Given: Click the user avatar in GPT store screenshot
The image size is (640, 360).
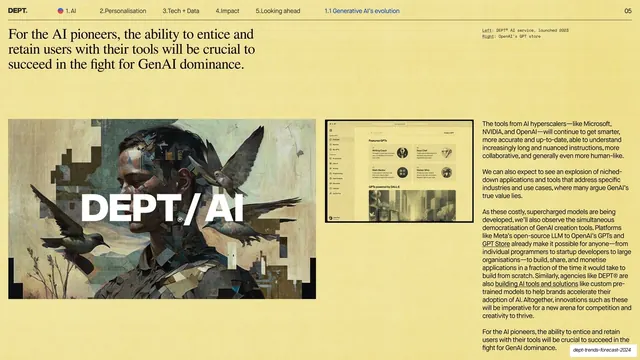Looking at the screenshot, I should pyautogui.click(x=331, y=218).
